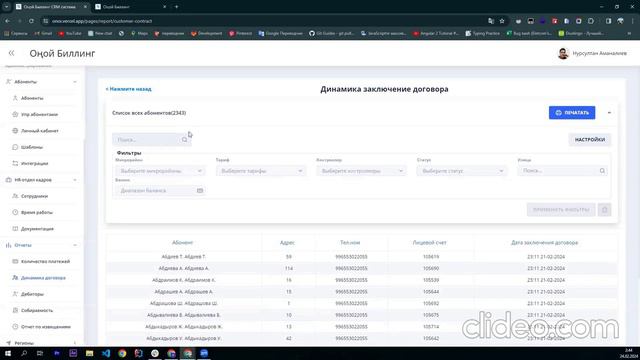Screen dimensions: 640x360
Task: Open the Zoom app in the taskbar
Action: tap(204, 353)
